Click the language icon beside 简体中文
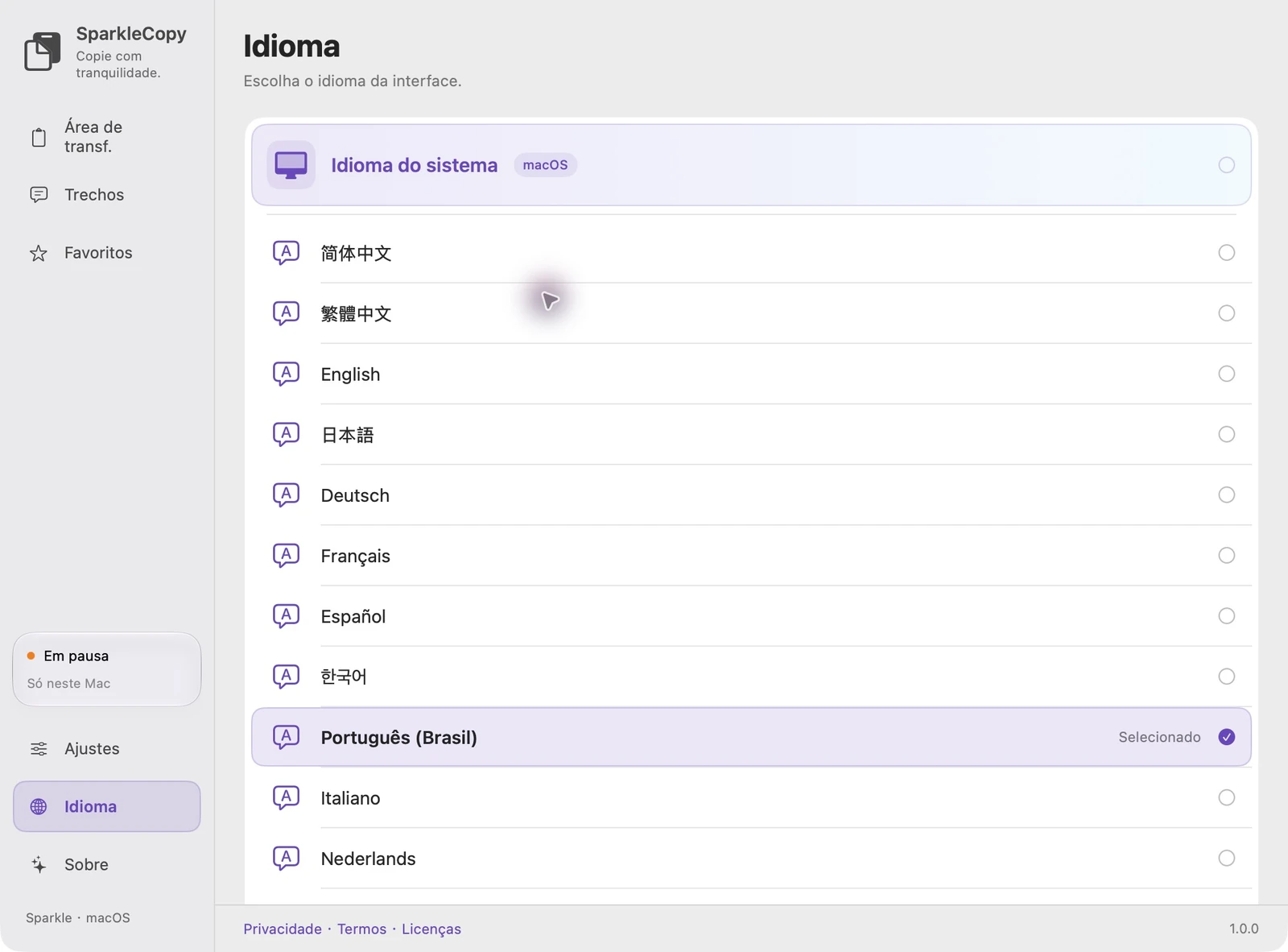Image resolution: width=1288 pixels, height=952 pixels. click(286, 253)
